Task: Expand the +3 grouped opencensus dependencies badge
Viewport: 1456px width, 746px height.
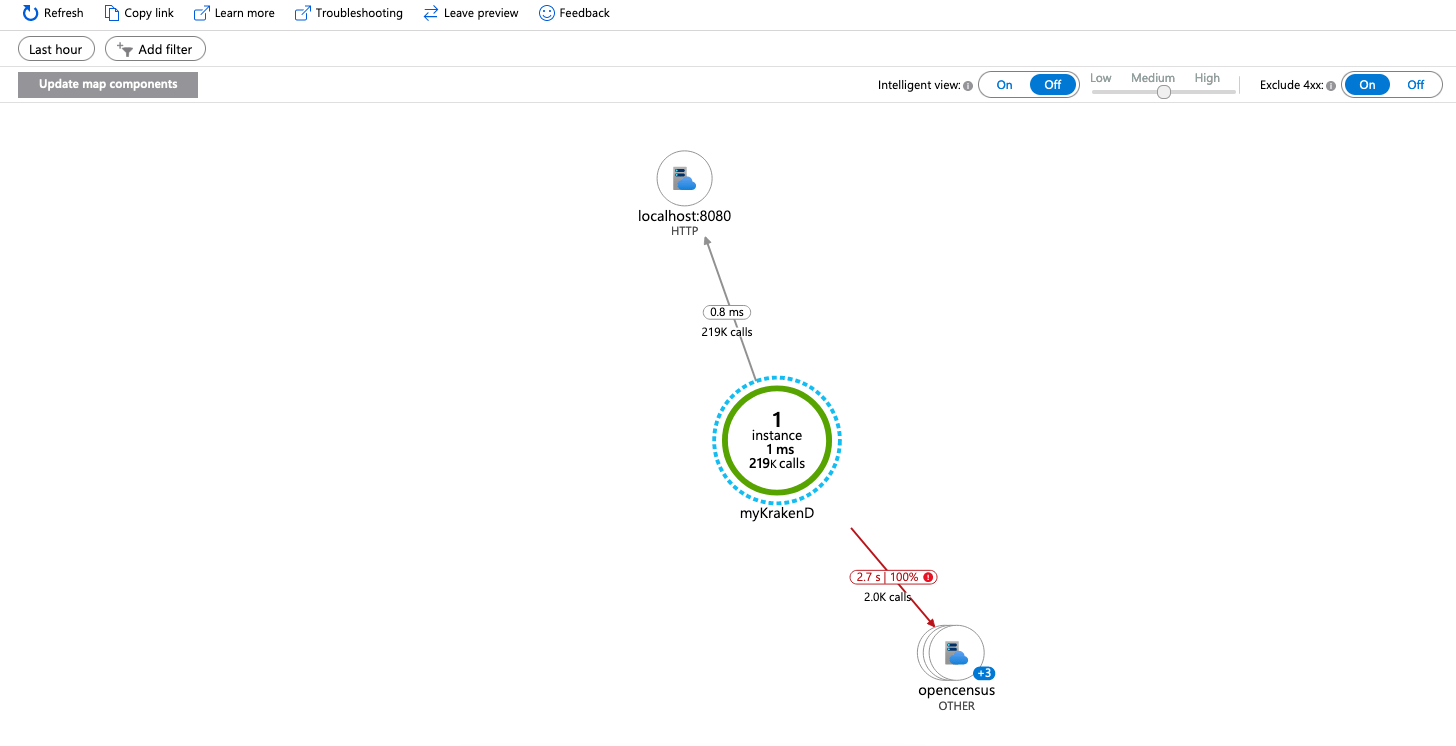Action: click(x=982, y=673)
